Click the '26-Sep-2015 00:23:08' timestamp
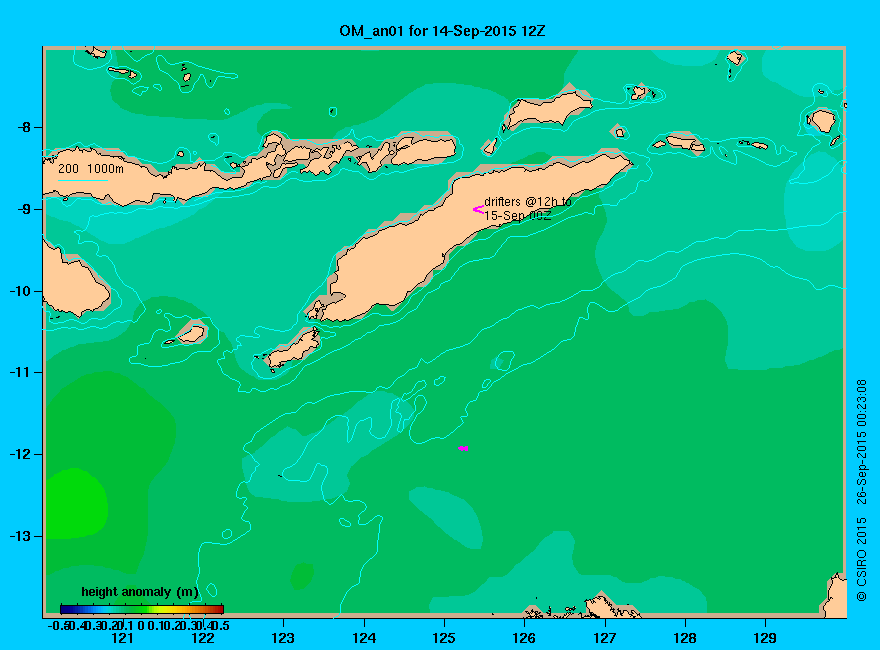880x650 pixels. 861,442
